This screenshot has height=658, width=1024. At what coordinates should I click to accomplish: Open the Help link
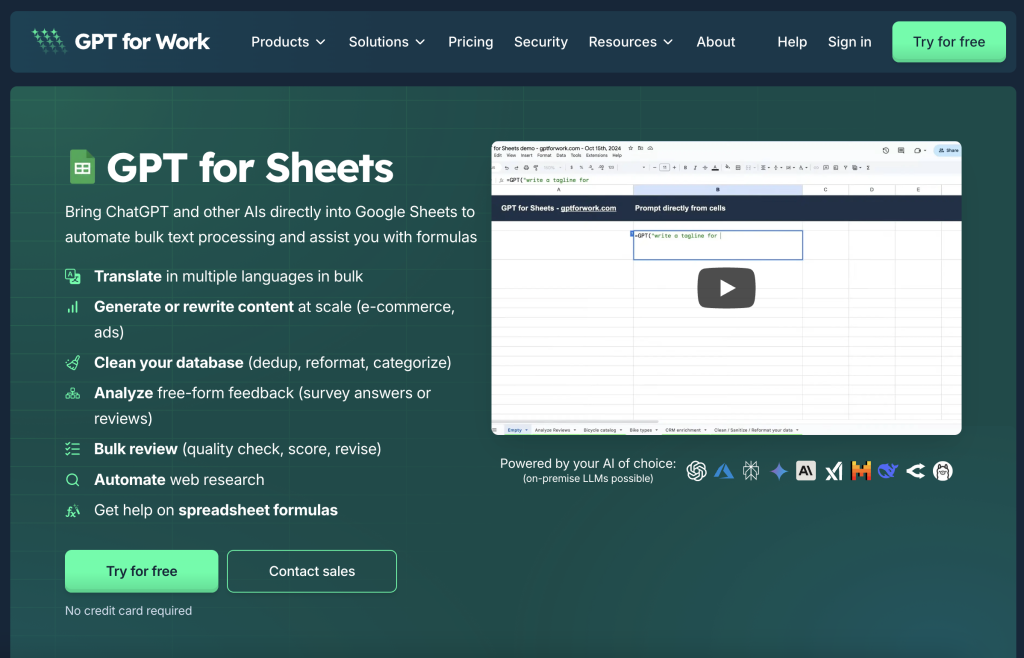[792, 42]
